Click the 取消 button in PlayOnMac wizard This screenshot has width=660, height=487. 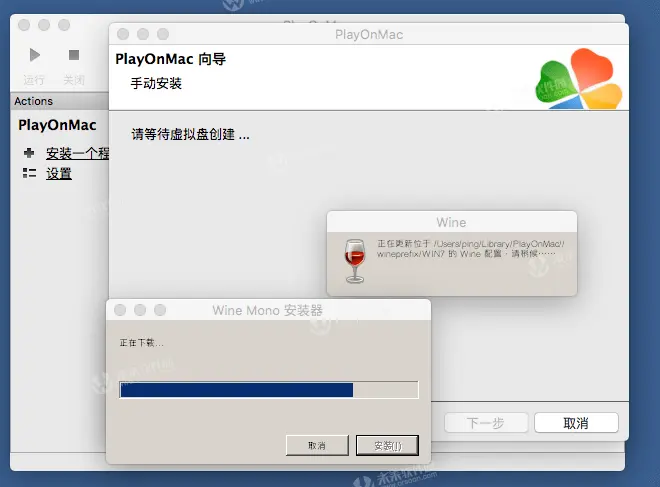pos(576,423)
